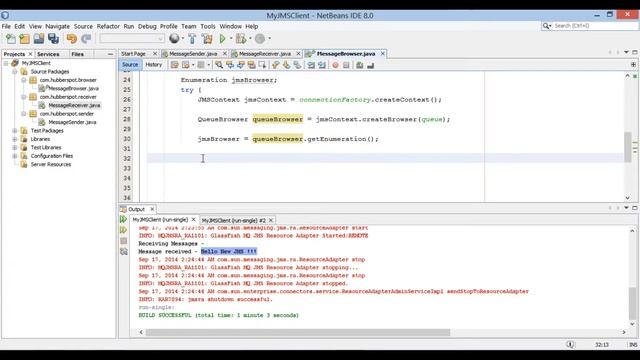This screenshot has height=360, width=640.
Task: Toggle Rectangular Selection editor icon
Action: point(262,65)
